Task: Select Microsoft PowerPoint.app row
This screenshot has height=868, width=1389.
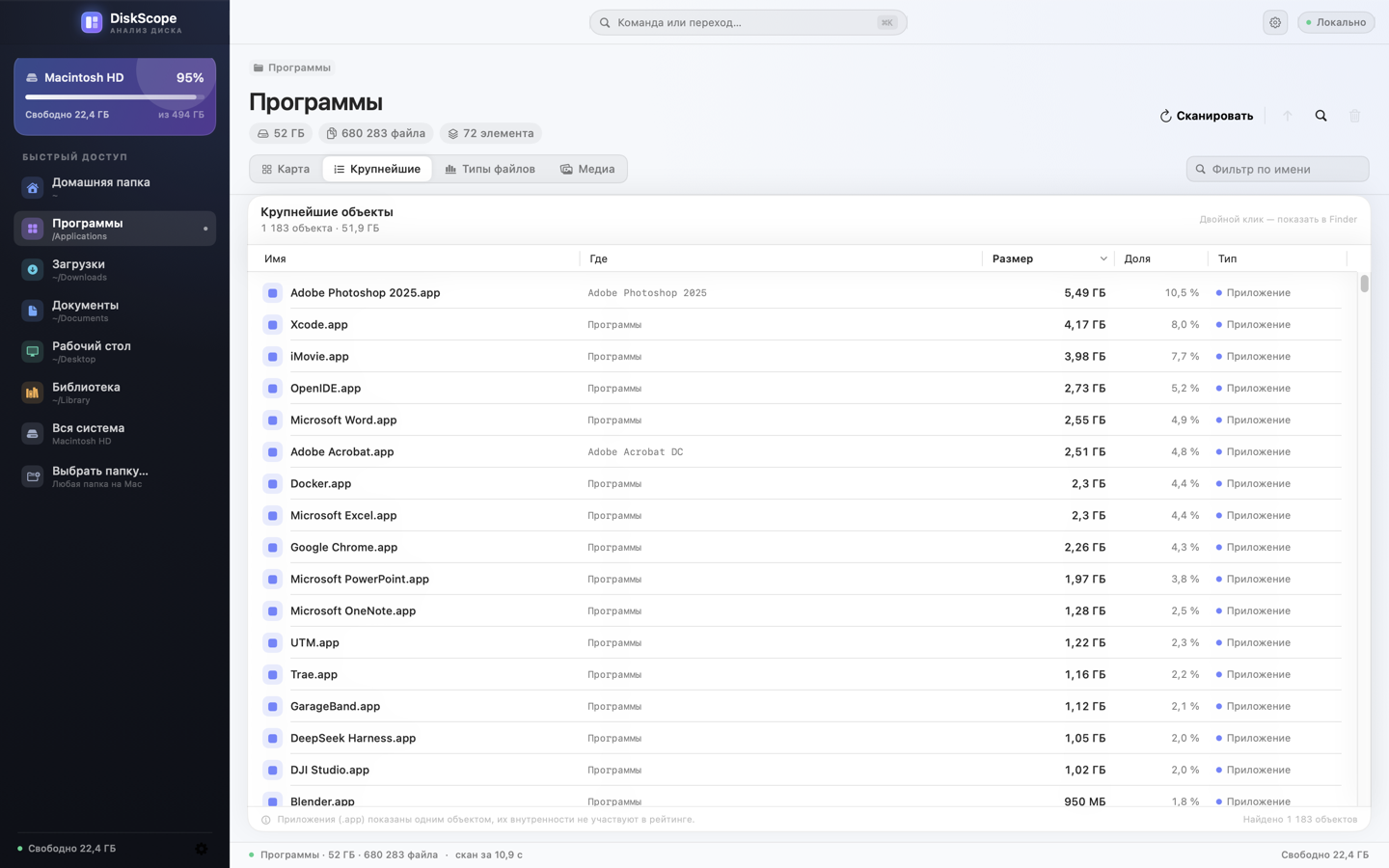Action: pos(802,579)
